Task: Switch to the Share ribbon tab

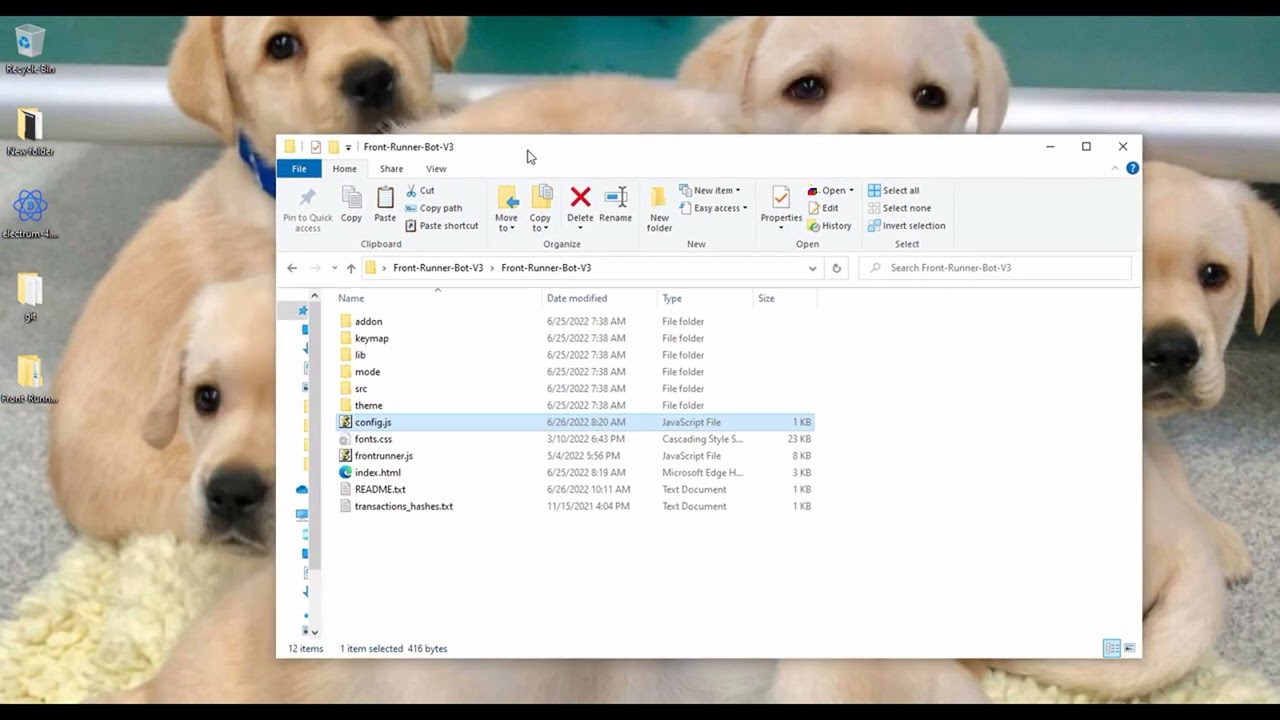Action: (391, 169)
